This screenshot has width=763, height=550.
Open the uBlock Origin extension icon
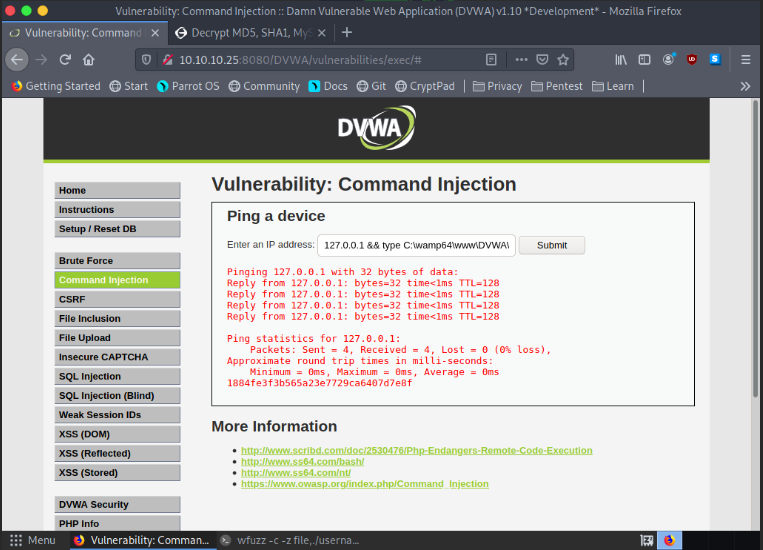tap(692, 59)
